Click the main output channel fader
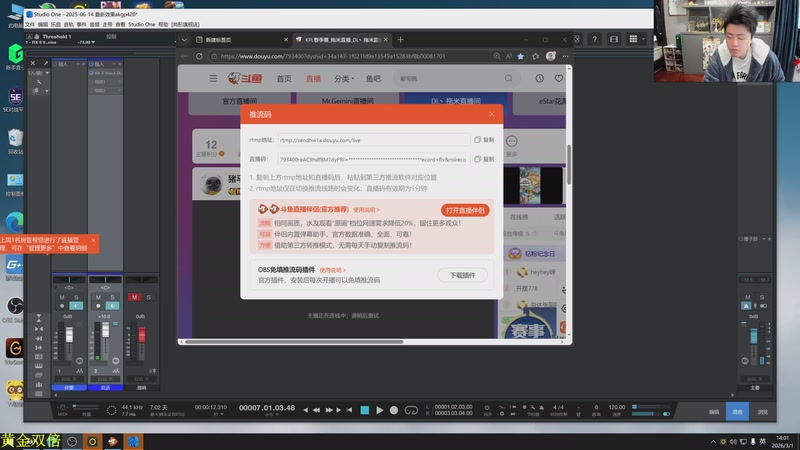Viewport: 800px width, 450px height. click(x=754, y=336)
